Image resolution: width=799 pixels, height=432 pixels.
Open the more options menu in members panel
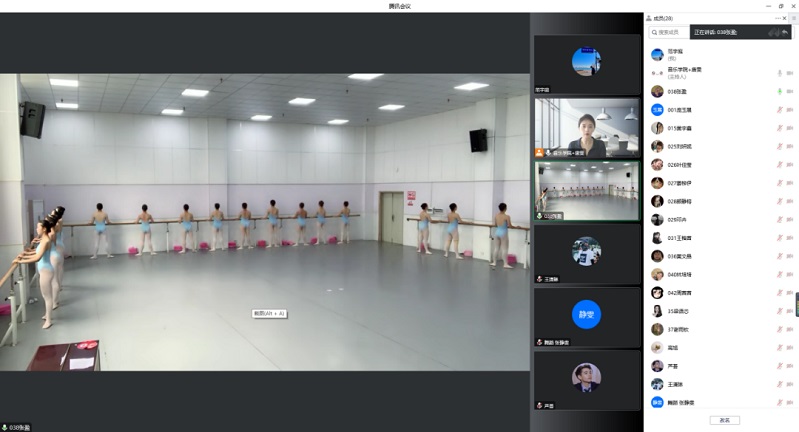(x=778, y=18)
